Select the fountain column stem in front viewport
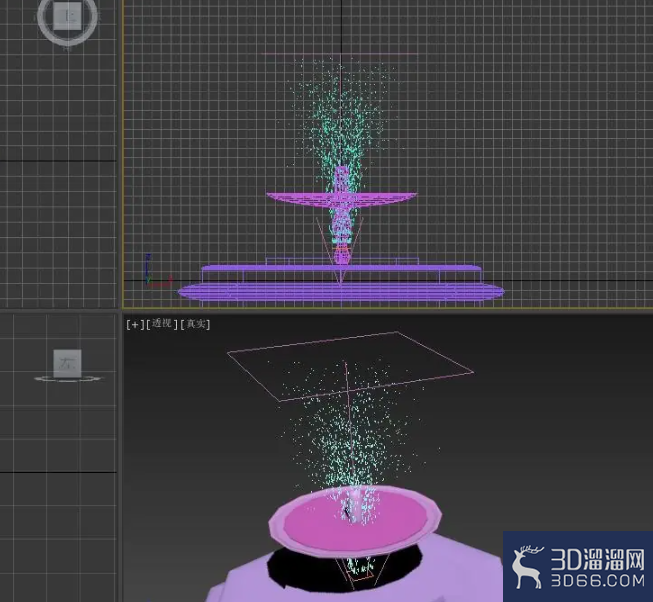The width and height of the screenshot is (653, 602). 341,227
